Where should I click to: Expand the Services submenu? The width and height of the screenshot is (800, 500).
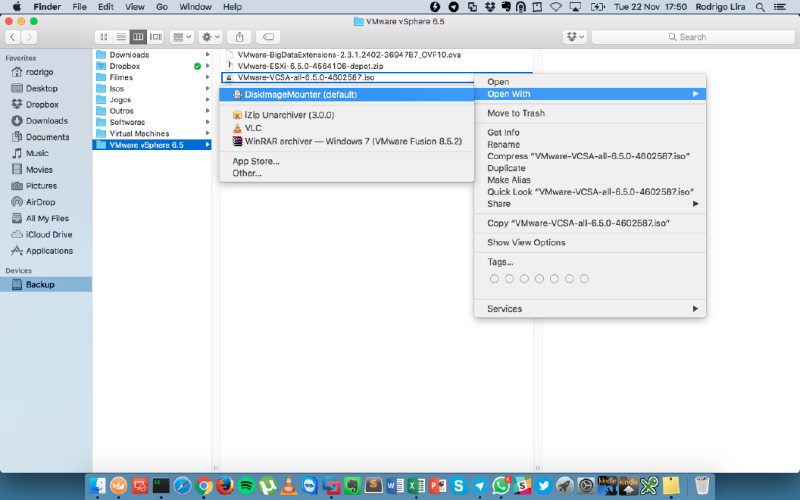point(590,309)
